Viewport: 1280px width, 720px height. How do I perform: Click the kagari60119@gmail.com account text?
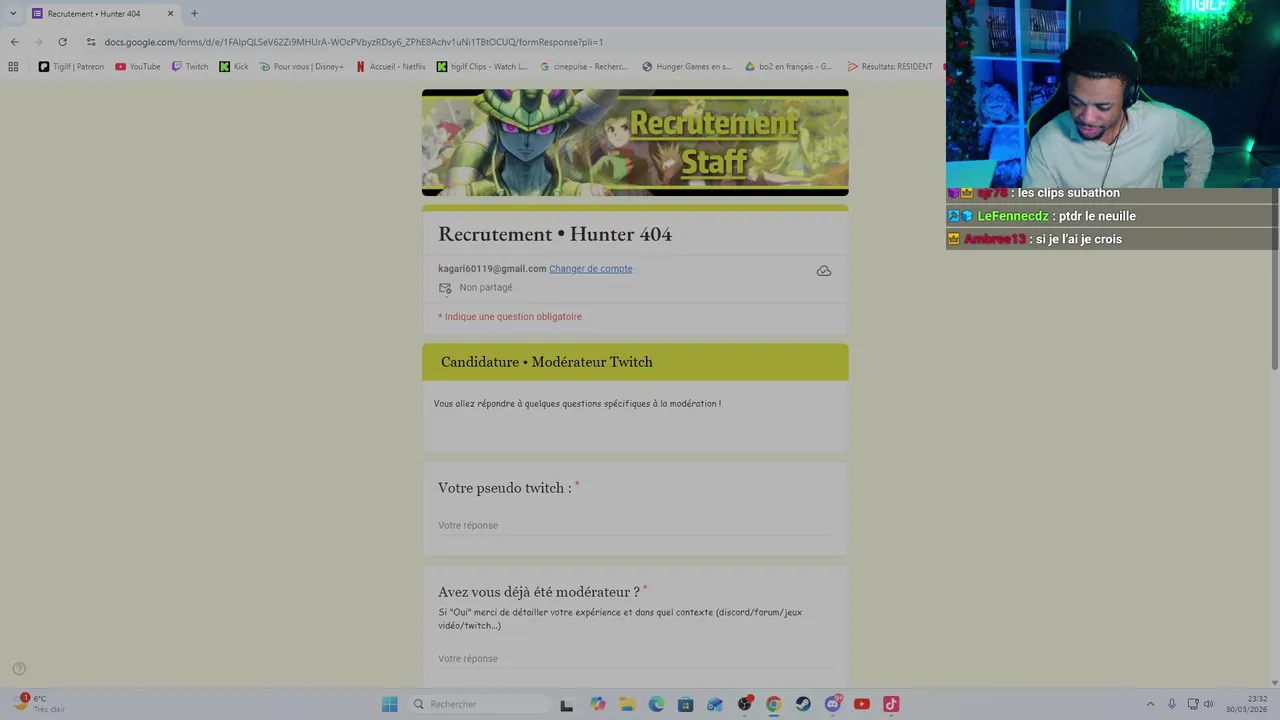(x=492, y=268)
